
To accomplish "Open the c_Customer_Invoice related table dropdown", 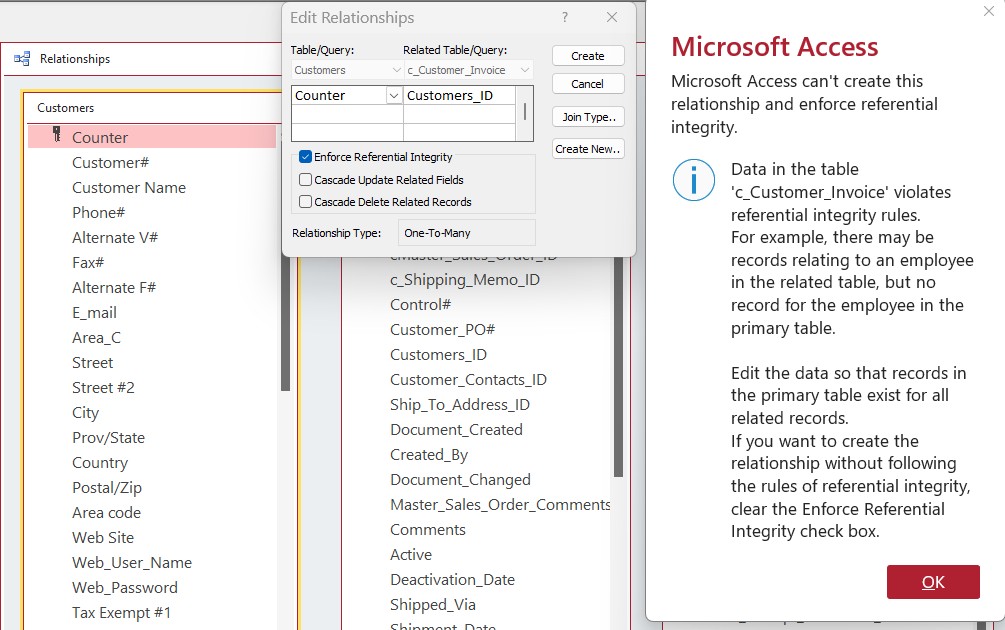I will click(525, 70).
